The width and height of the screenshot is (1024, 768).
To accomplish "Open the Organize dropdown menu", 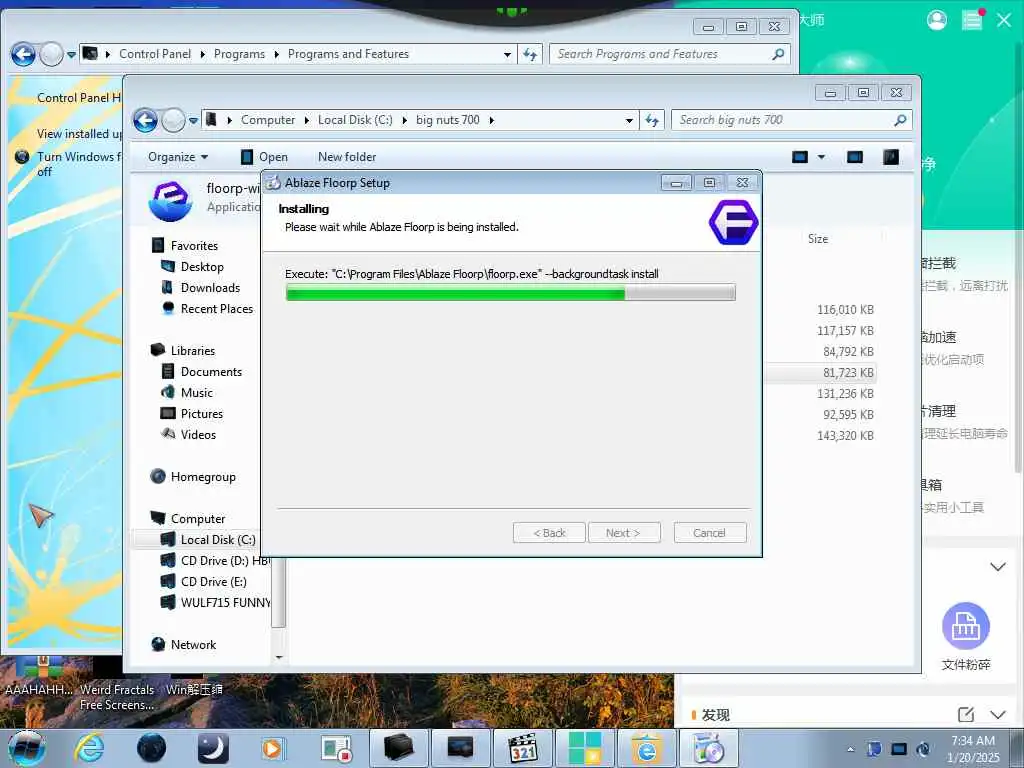I will 178,157.
